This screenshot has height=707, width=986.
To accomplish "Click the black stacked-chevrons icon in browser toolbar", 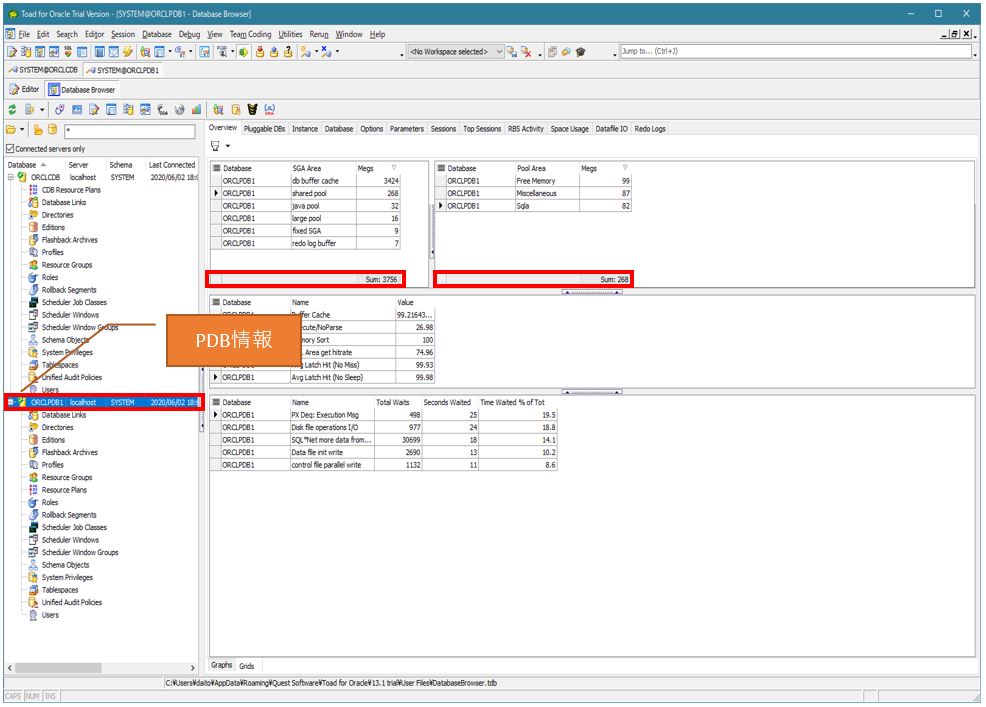I will click(x=252, y=109).
